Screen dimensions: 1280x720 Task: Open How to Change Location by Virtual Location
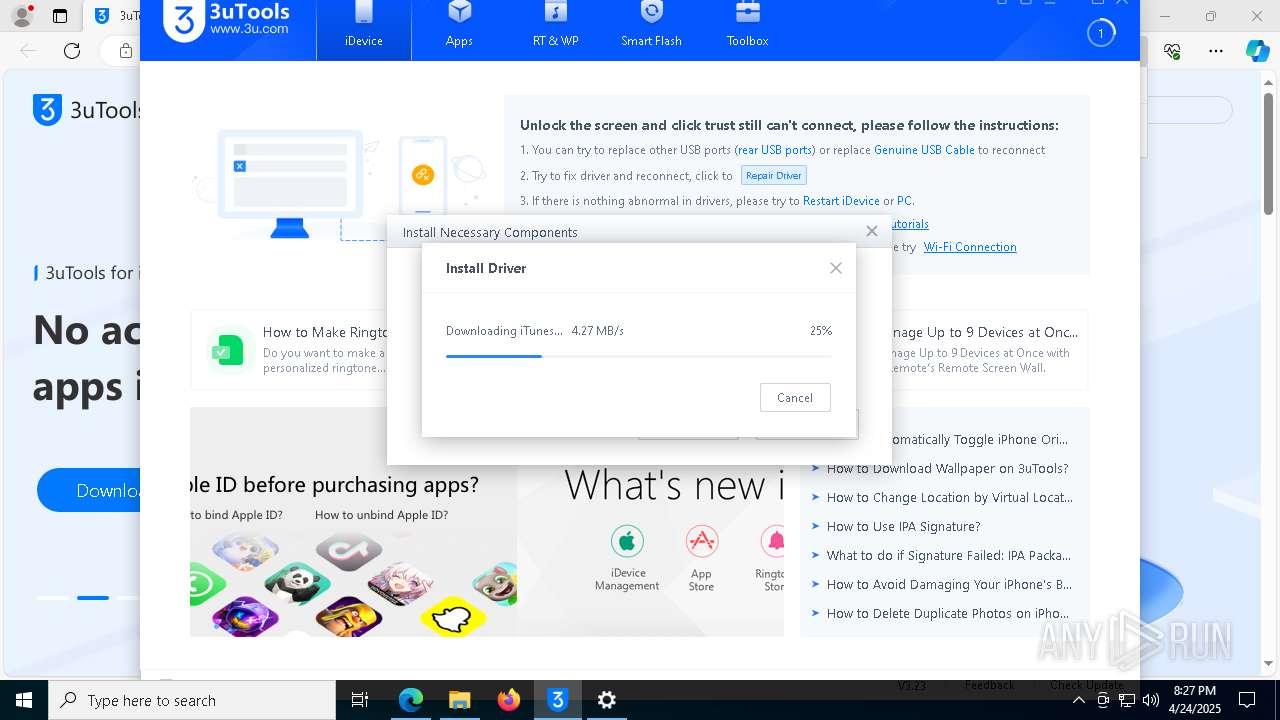click(x=949, y=497)
